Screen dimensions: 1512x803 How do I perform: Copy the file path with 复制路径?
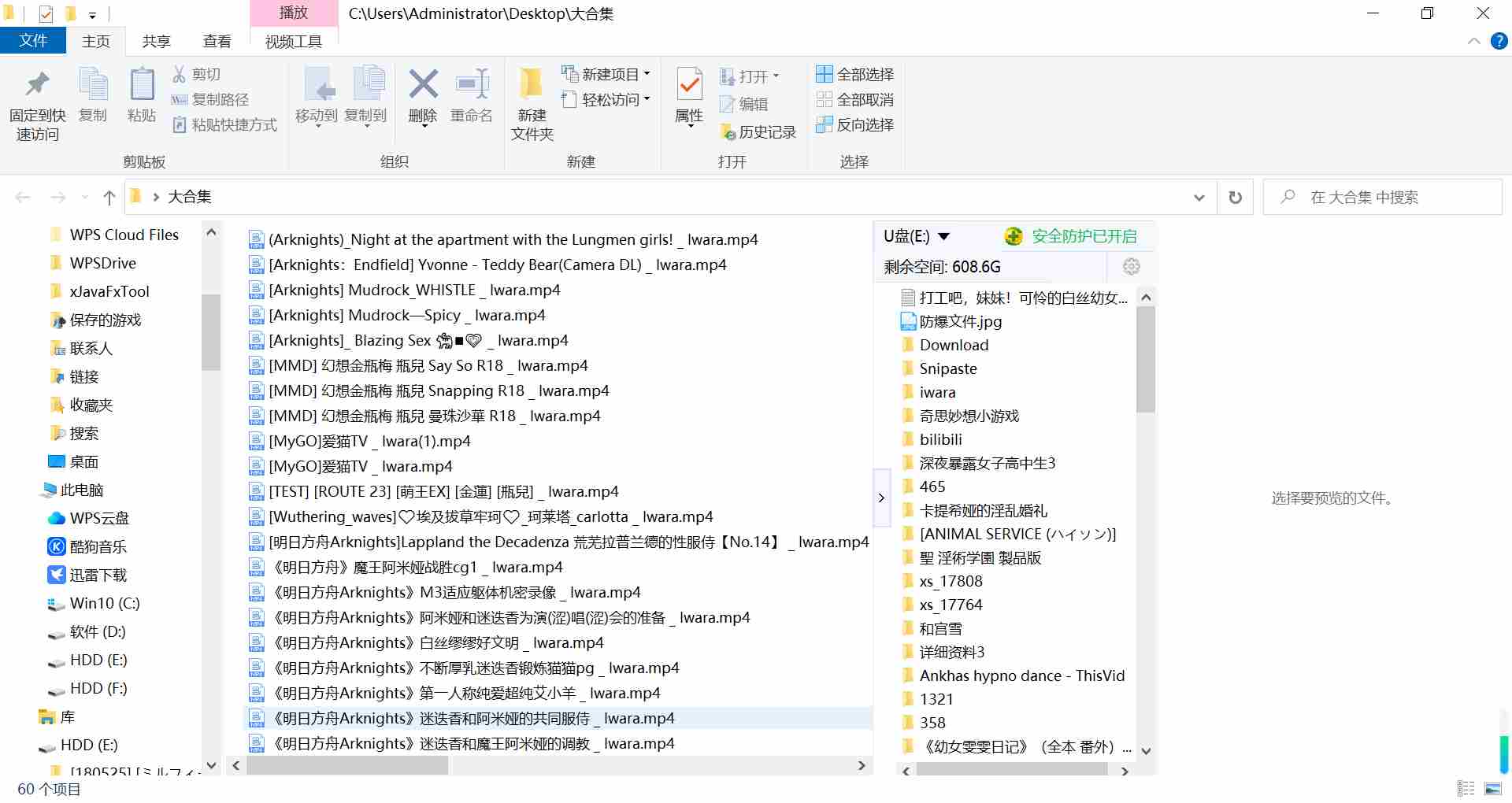pos(210,99)
